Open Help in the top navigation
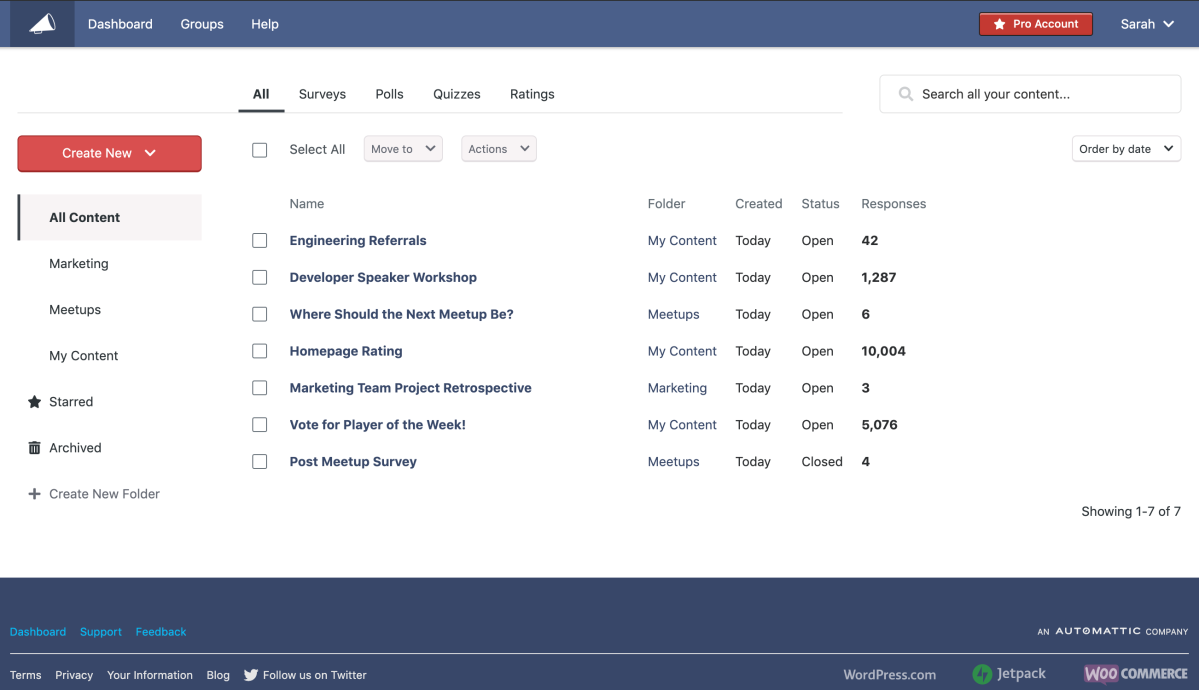Image resolution: width=1199 pixels, height=690 pixels. [265, 24]
